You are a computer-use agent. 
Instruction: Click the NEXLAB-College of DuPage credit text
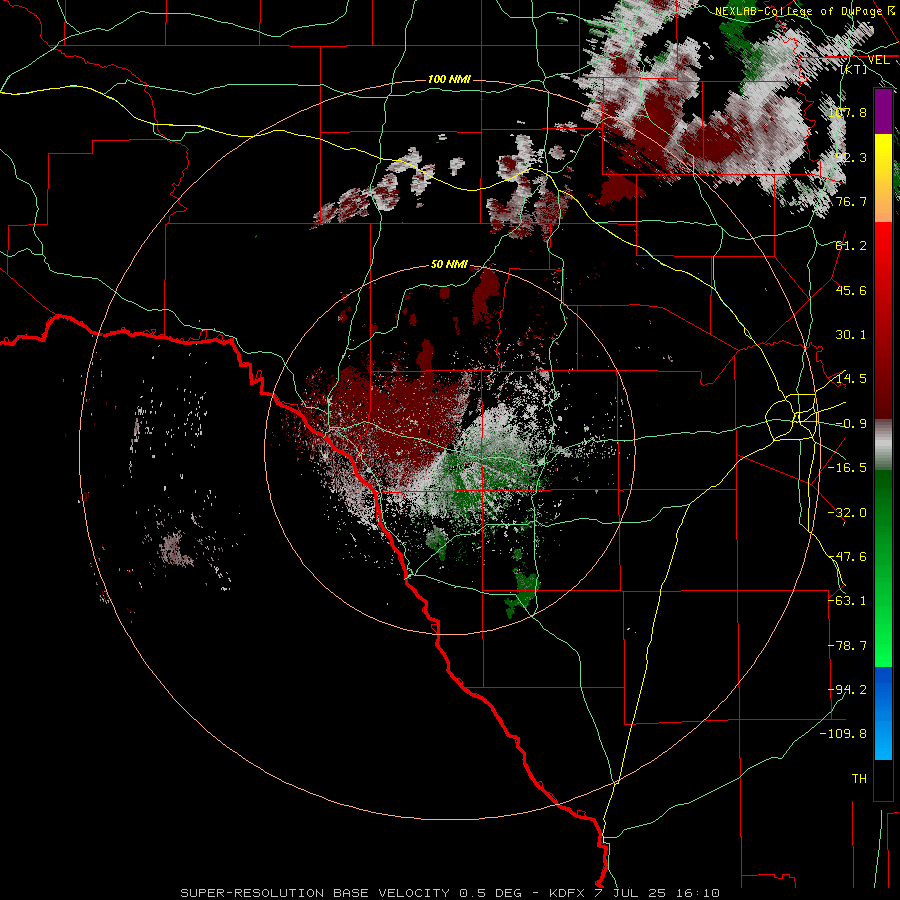804,11
